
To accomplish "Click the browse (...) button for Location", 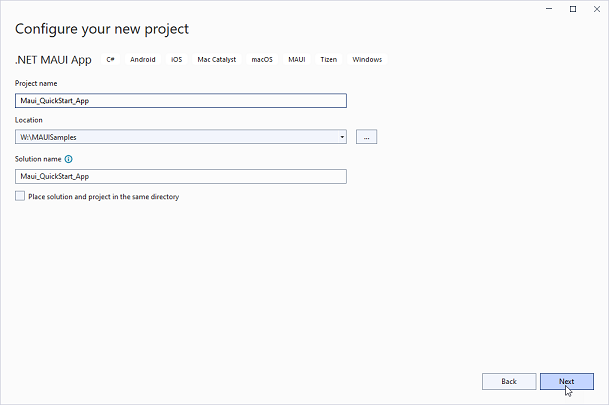I will [x=365, y=137].
